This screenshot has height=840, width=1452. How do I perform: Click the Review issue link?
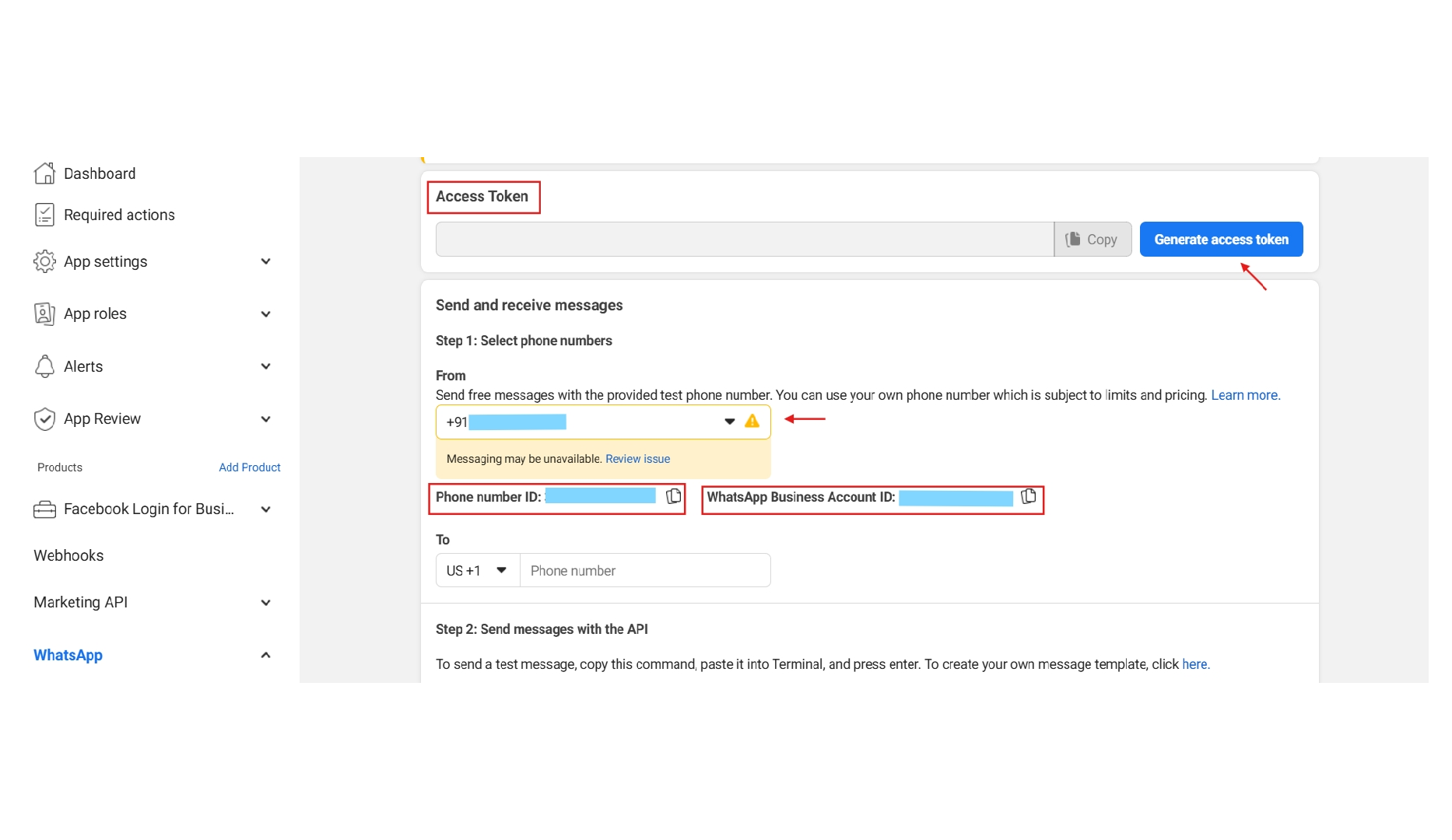click(x=637, y=459)
